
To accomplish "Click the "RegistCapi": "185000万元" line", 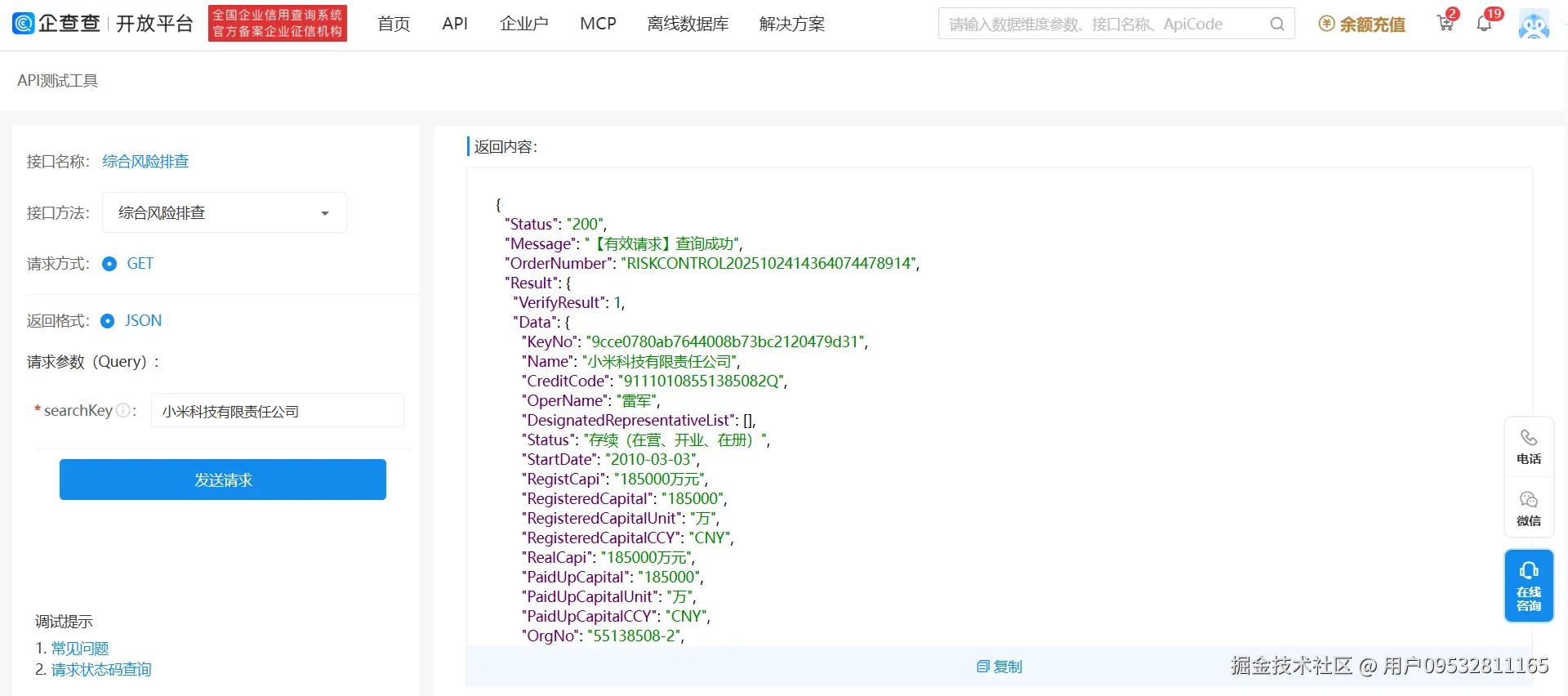I will pos(615,479).
